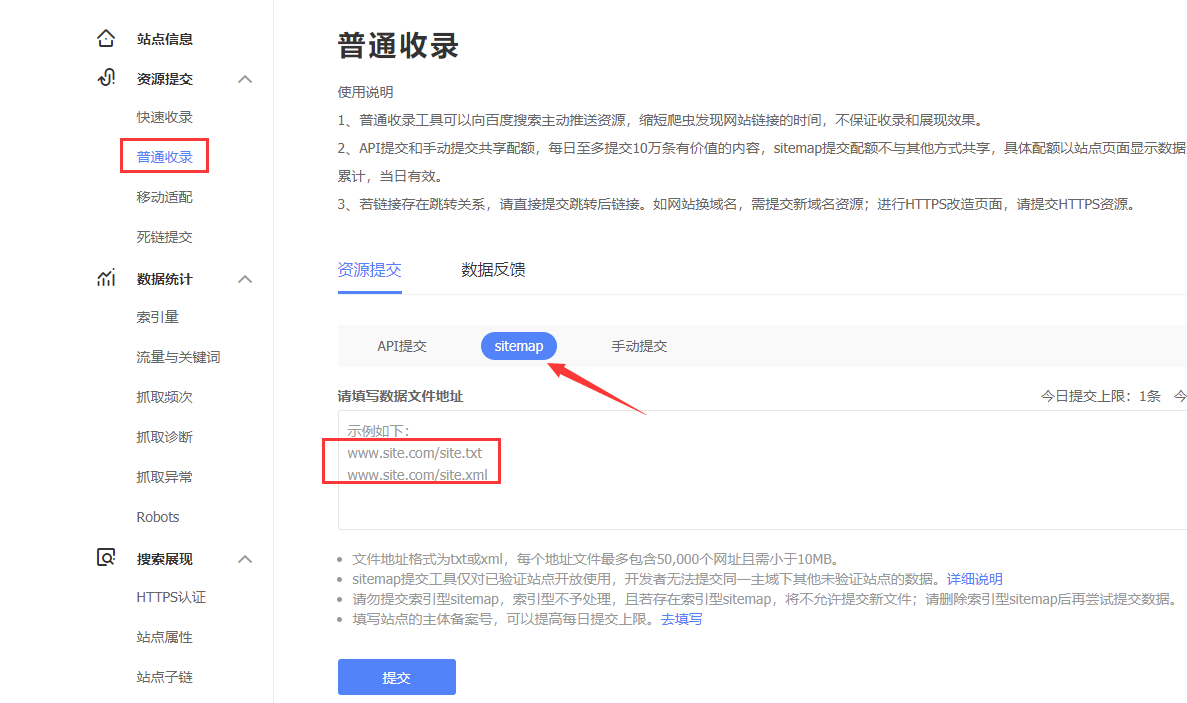
Task: Select the sitemap submission pill
Action: click(x=518, y=346)
